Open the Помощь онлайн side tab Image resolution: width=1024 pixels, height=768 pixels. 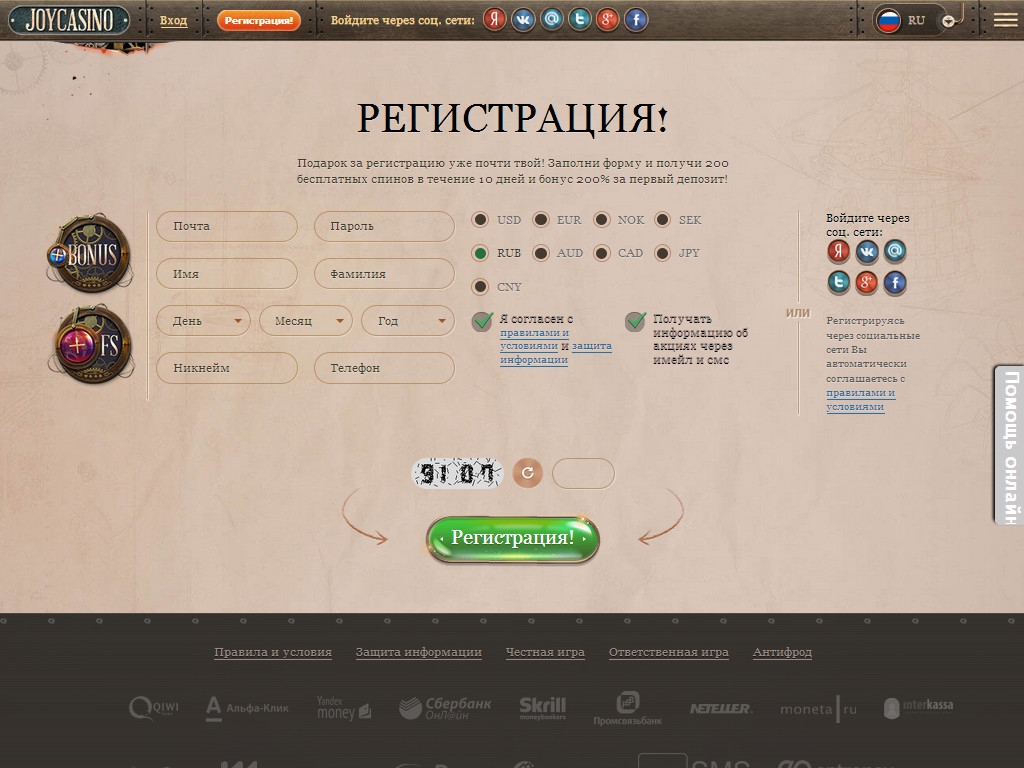point(1010,445)
